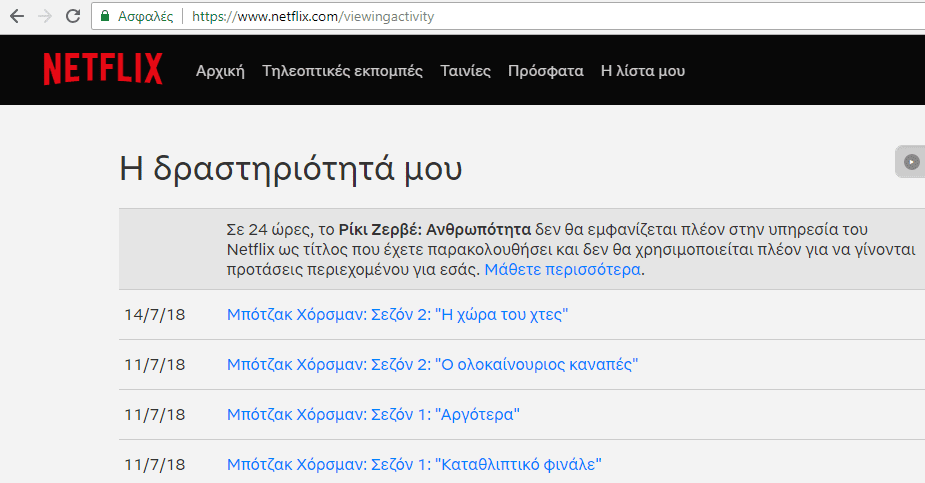The image size is (925, 483).
Task: Focus the address bar URL field
Action: [x=507, y=16]
